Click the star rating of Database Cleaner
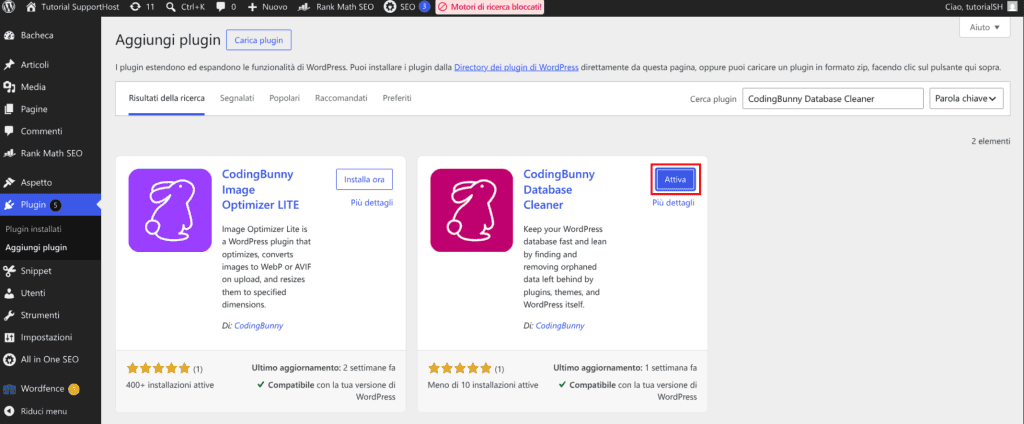Screen dimensions: 1024x424 click(x=460, y=368)
